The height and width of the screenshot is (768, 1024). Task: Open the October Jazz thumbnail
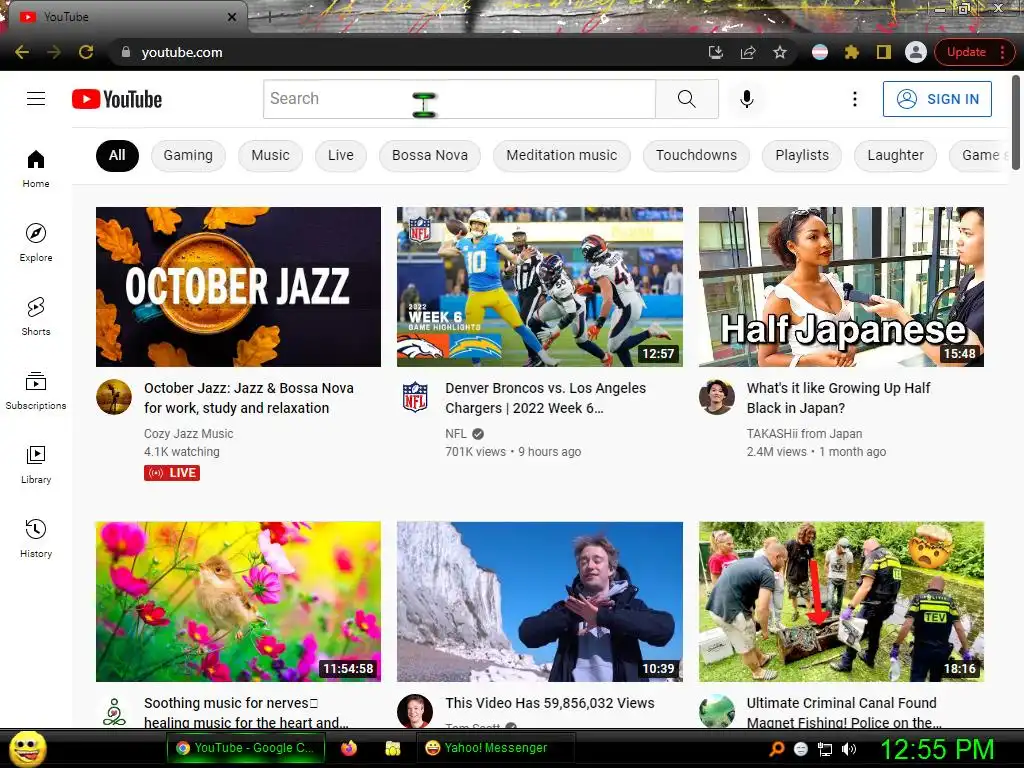point(238,287)
